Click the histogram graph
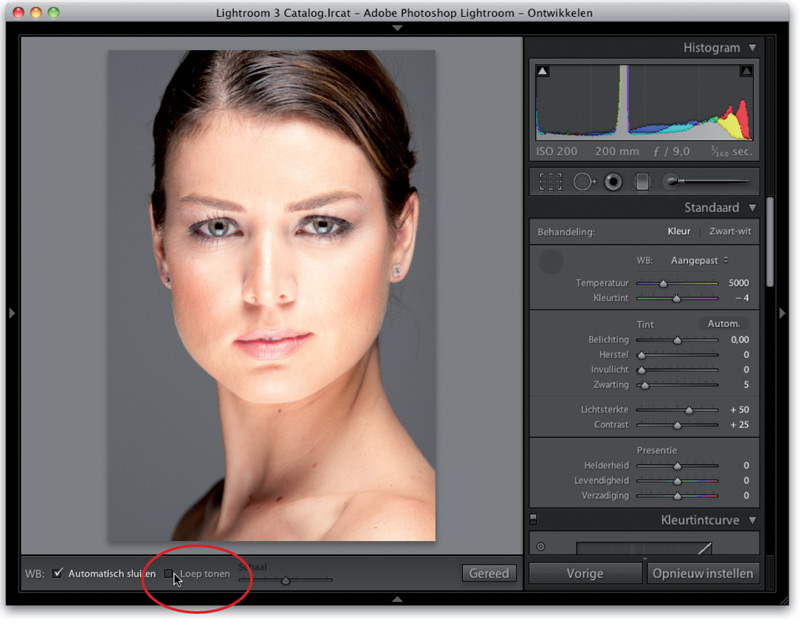Image resolution: width=800 pixels, height=626 pixels. tap(644, 102)
